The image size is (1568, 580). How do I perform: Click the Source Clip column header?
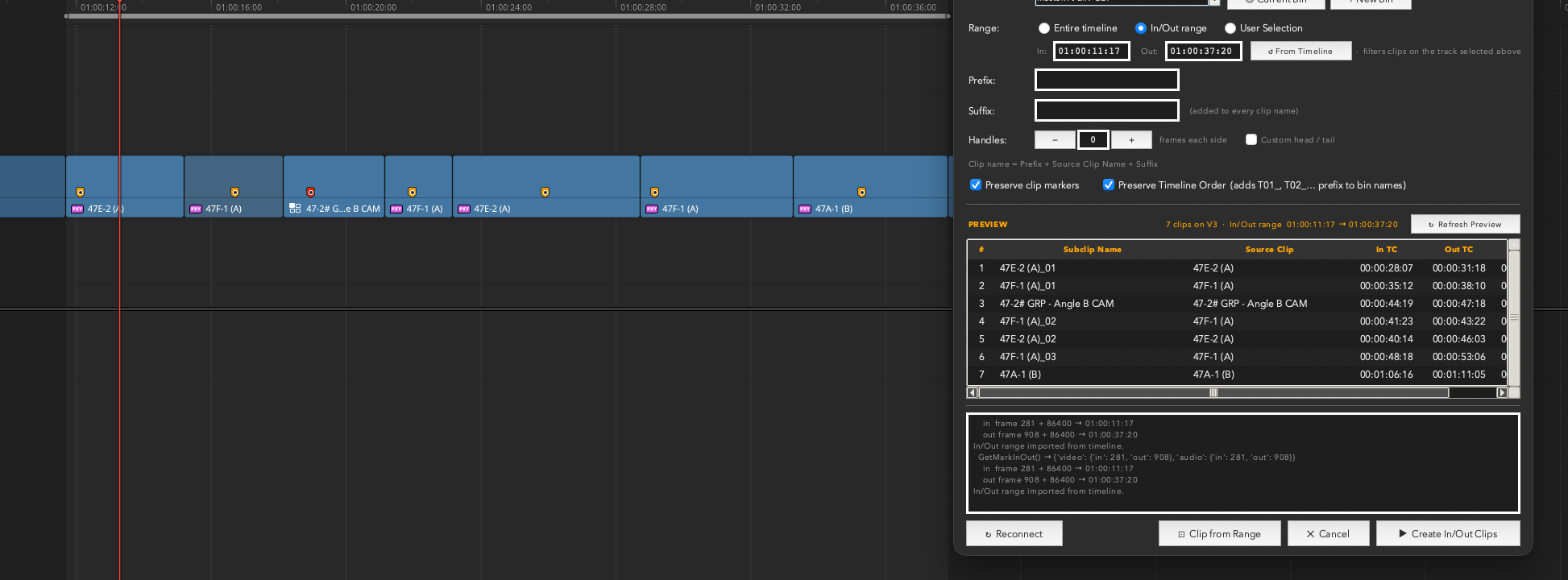pos(1269,250)
